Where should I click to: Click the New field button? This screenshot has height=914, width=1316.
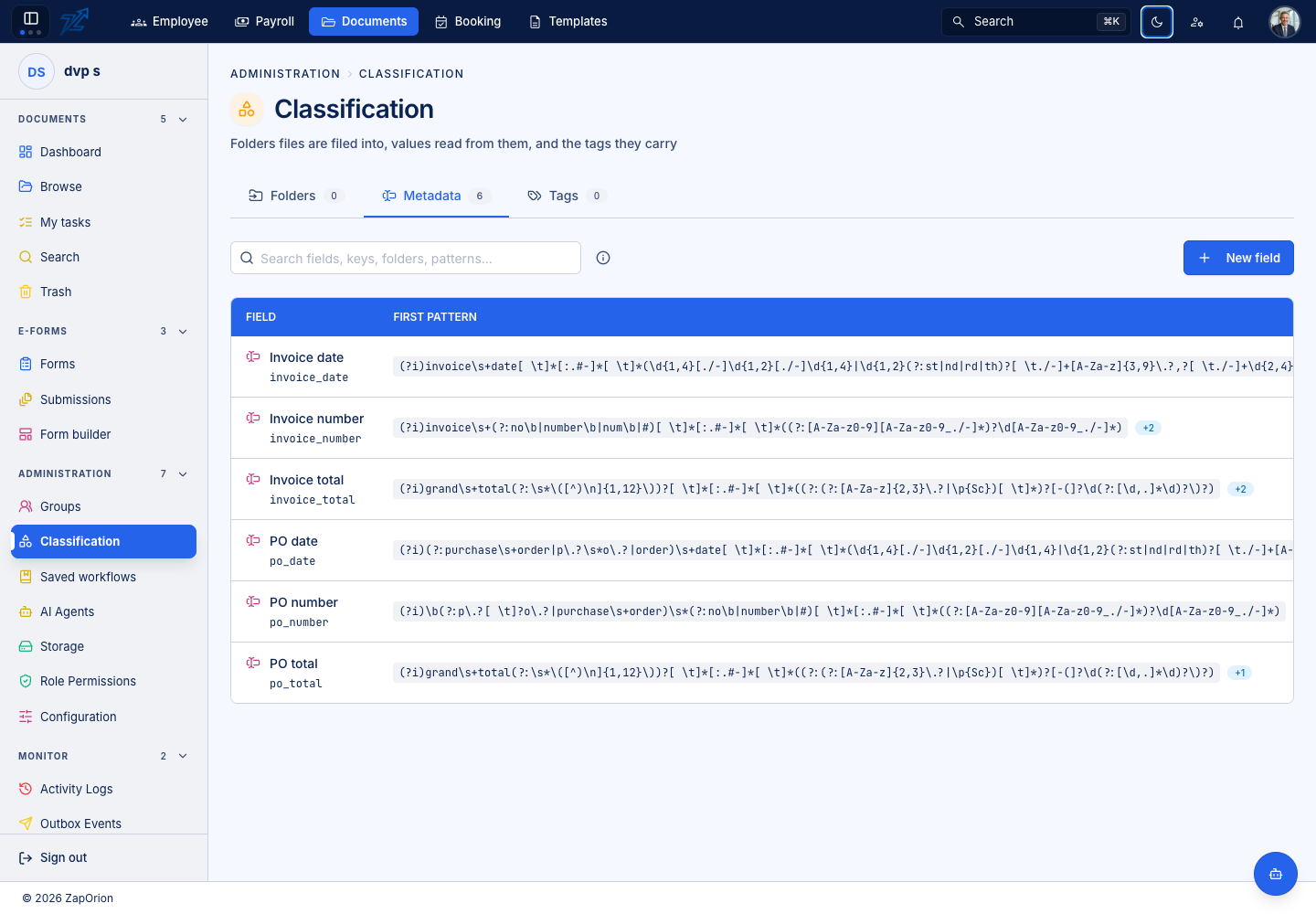pos(1238,258)
